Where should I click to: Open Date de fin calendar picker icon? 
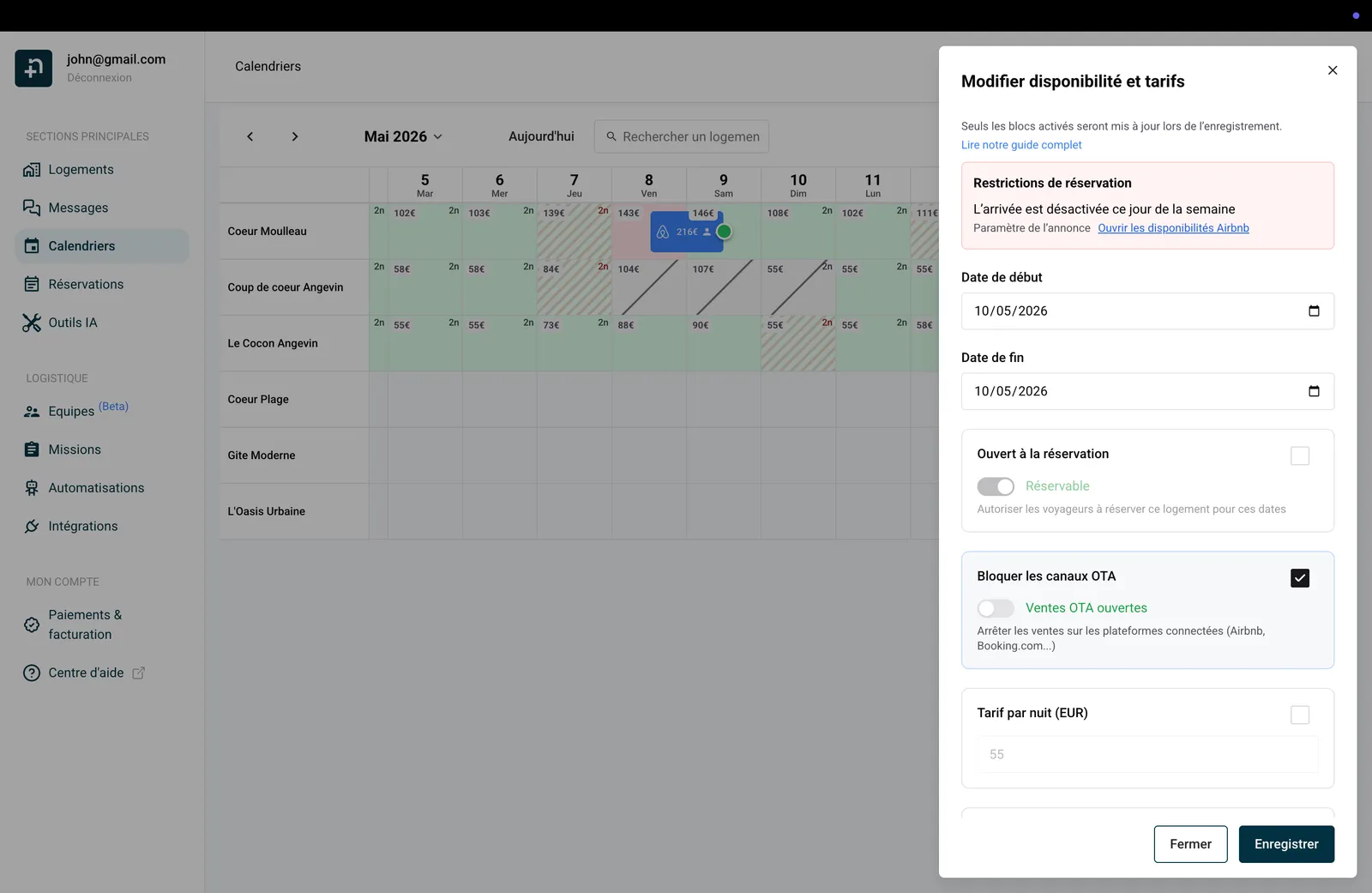coord(1314,391)
